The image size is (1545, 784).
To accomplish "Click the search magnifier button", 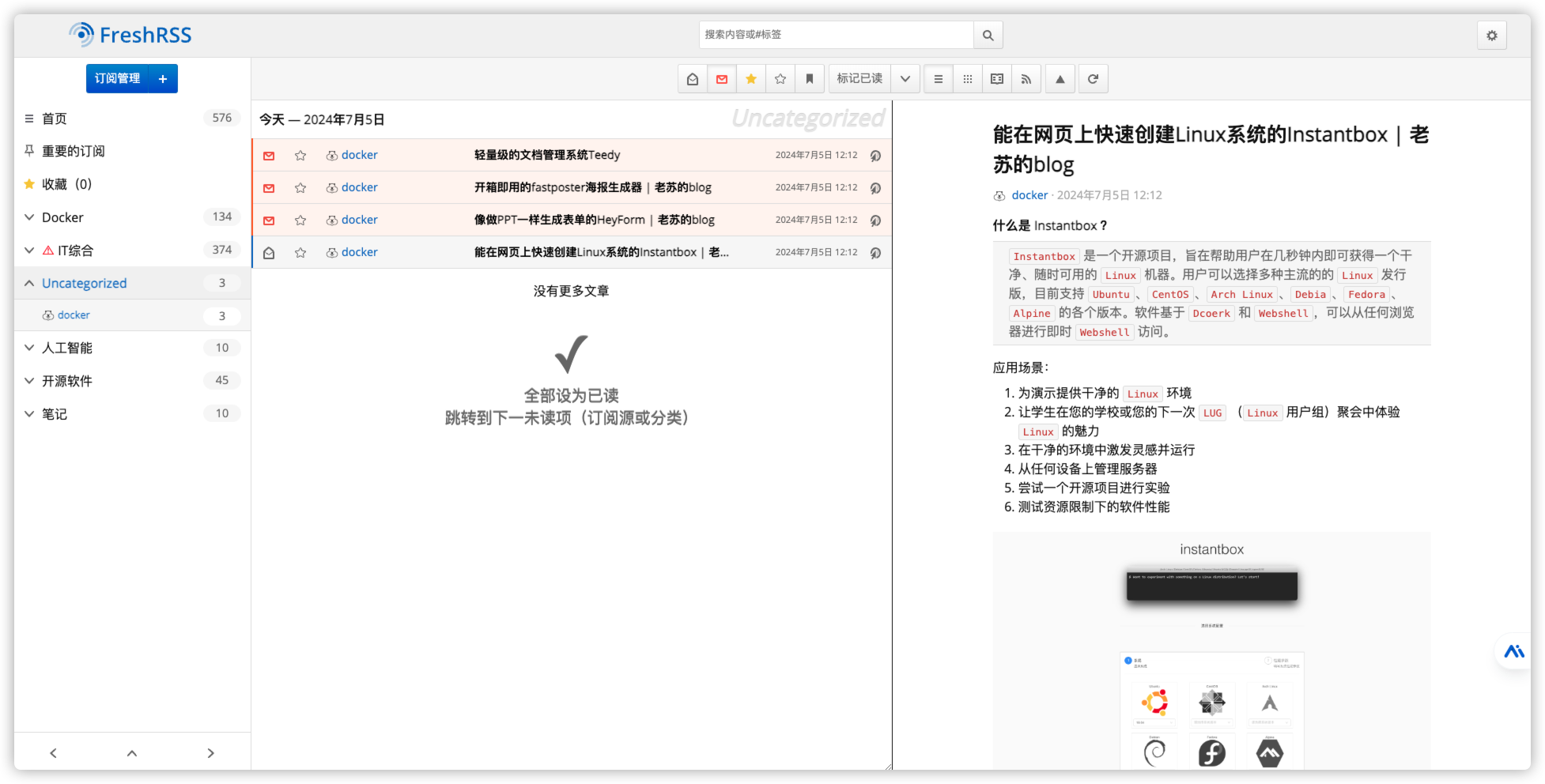I will (x=988, y=35).
